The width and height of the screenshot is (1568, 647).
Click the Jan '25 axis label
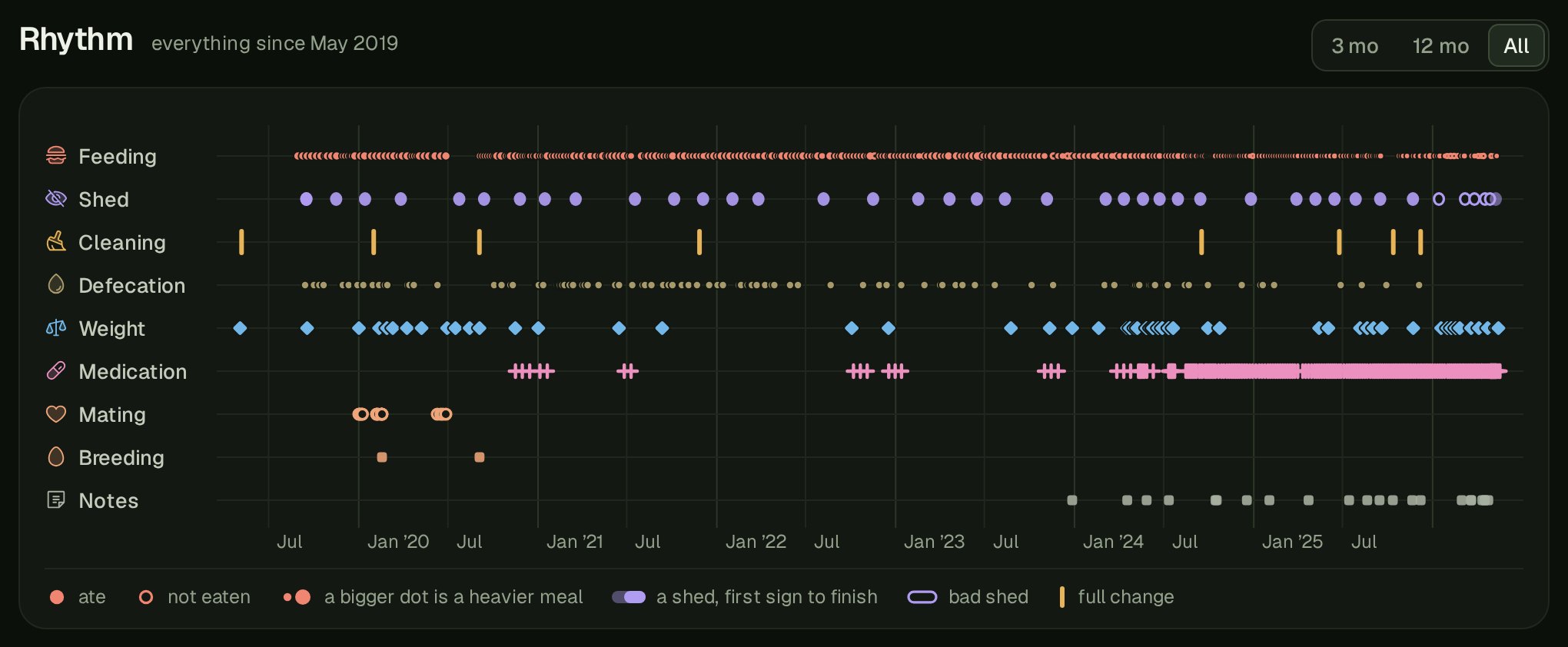click(1293, 542)
